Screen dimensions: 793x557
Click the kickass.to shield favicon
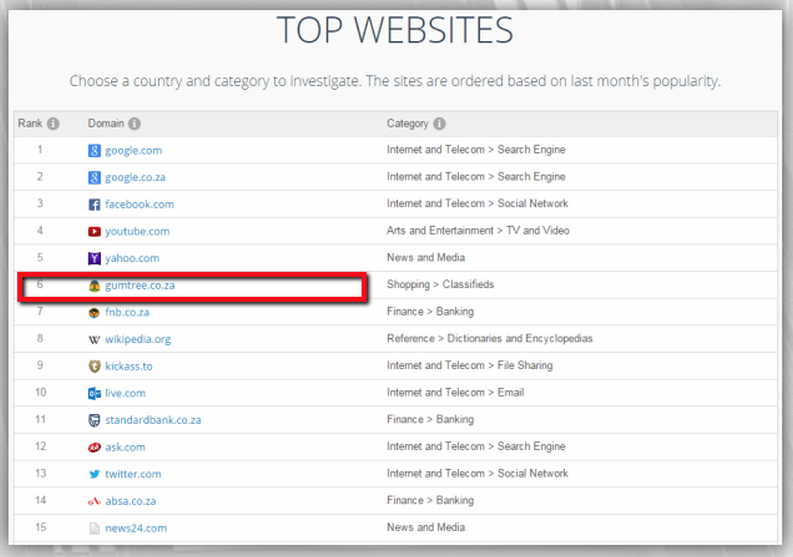[94, 366]
